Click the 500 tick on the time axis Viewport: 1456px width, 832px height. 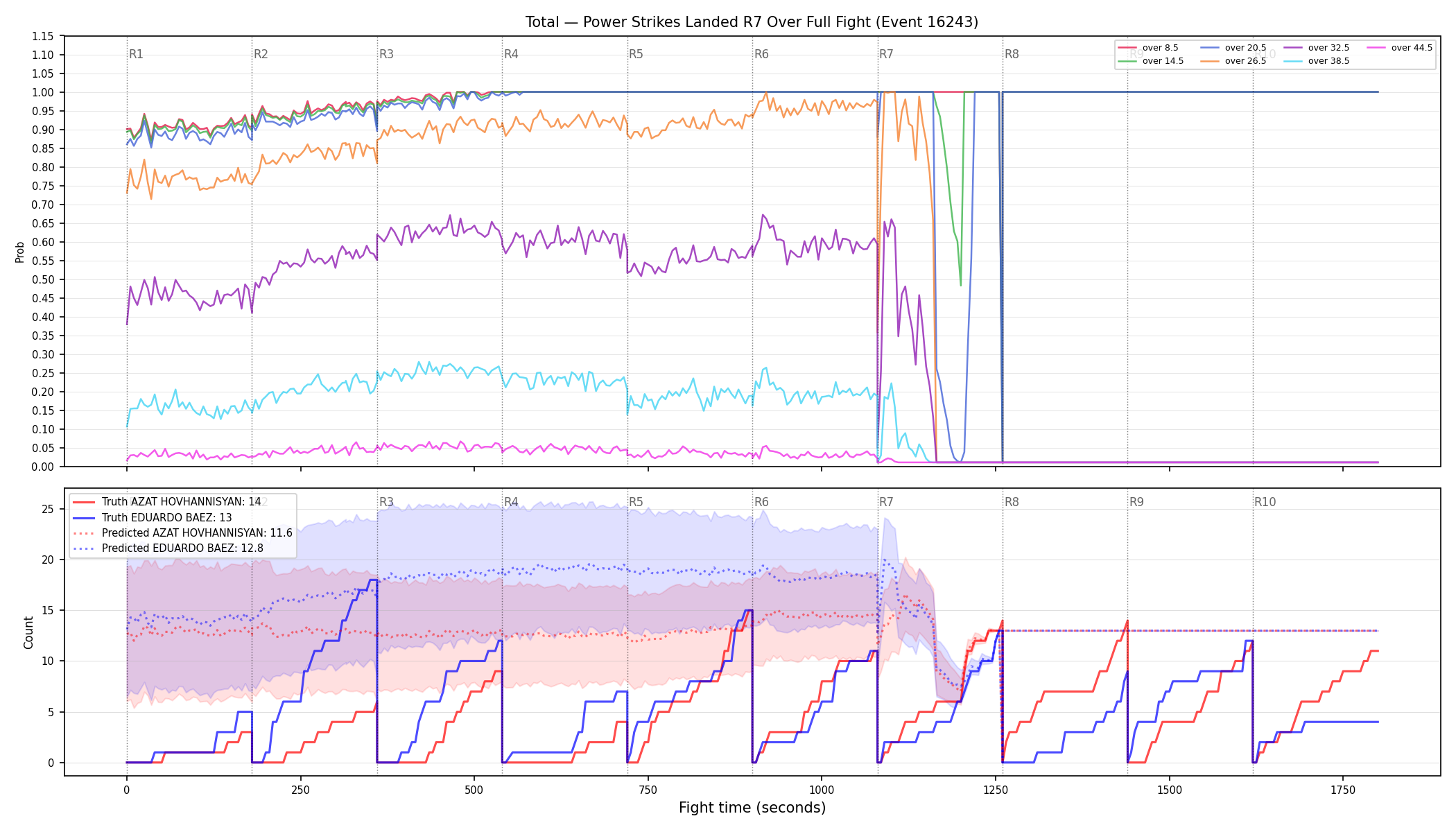(x=474, y=790)
